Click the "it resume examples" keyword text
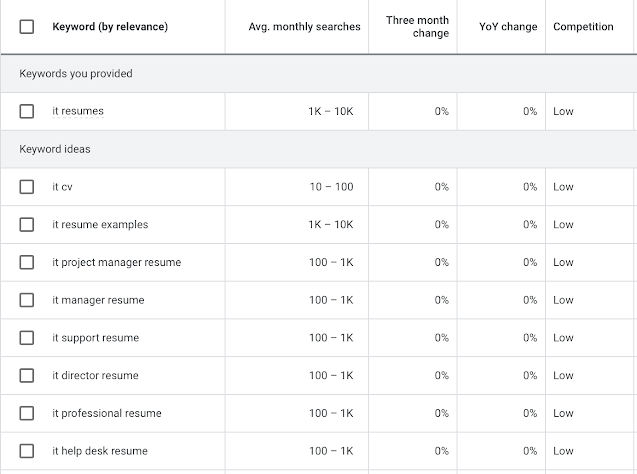Screen dimensions: 637x474 click(100, 225)
